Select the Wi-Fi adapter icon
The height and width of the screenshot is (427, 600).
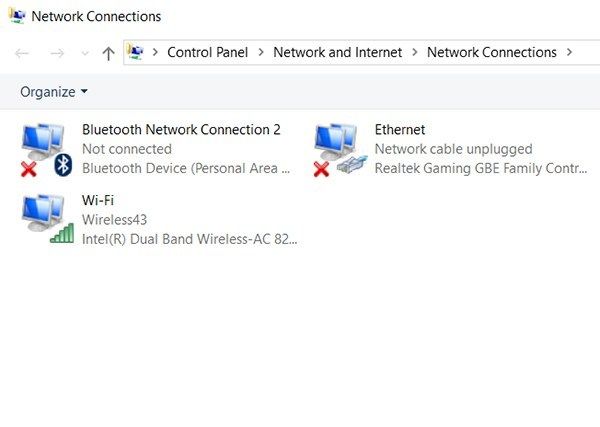46,217
